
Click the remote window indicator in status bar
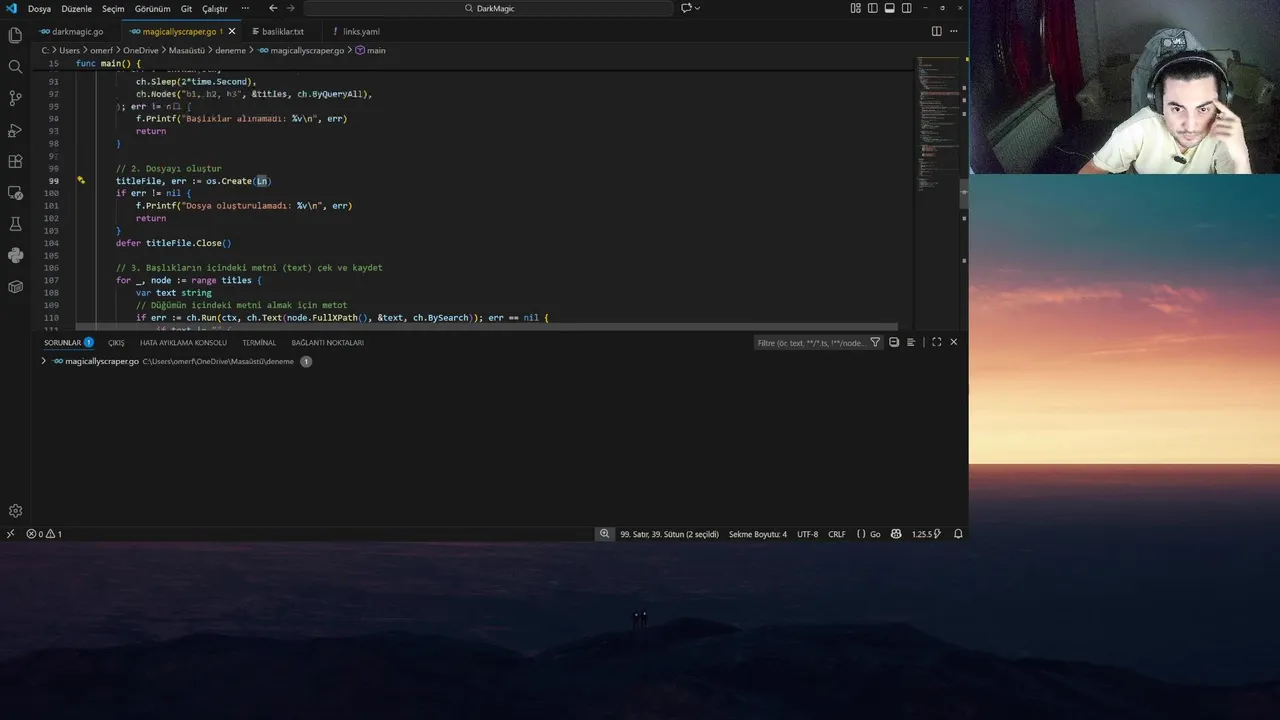click(10, 534)
